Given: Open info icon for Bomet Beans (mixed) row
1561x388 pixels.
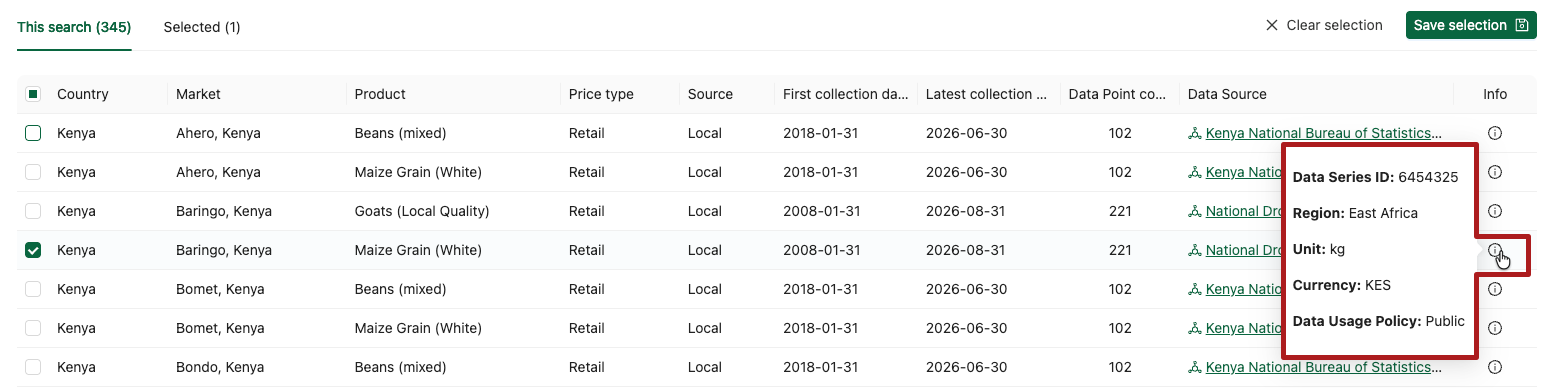Looking at the screenshot, I should click(1495, 289).
